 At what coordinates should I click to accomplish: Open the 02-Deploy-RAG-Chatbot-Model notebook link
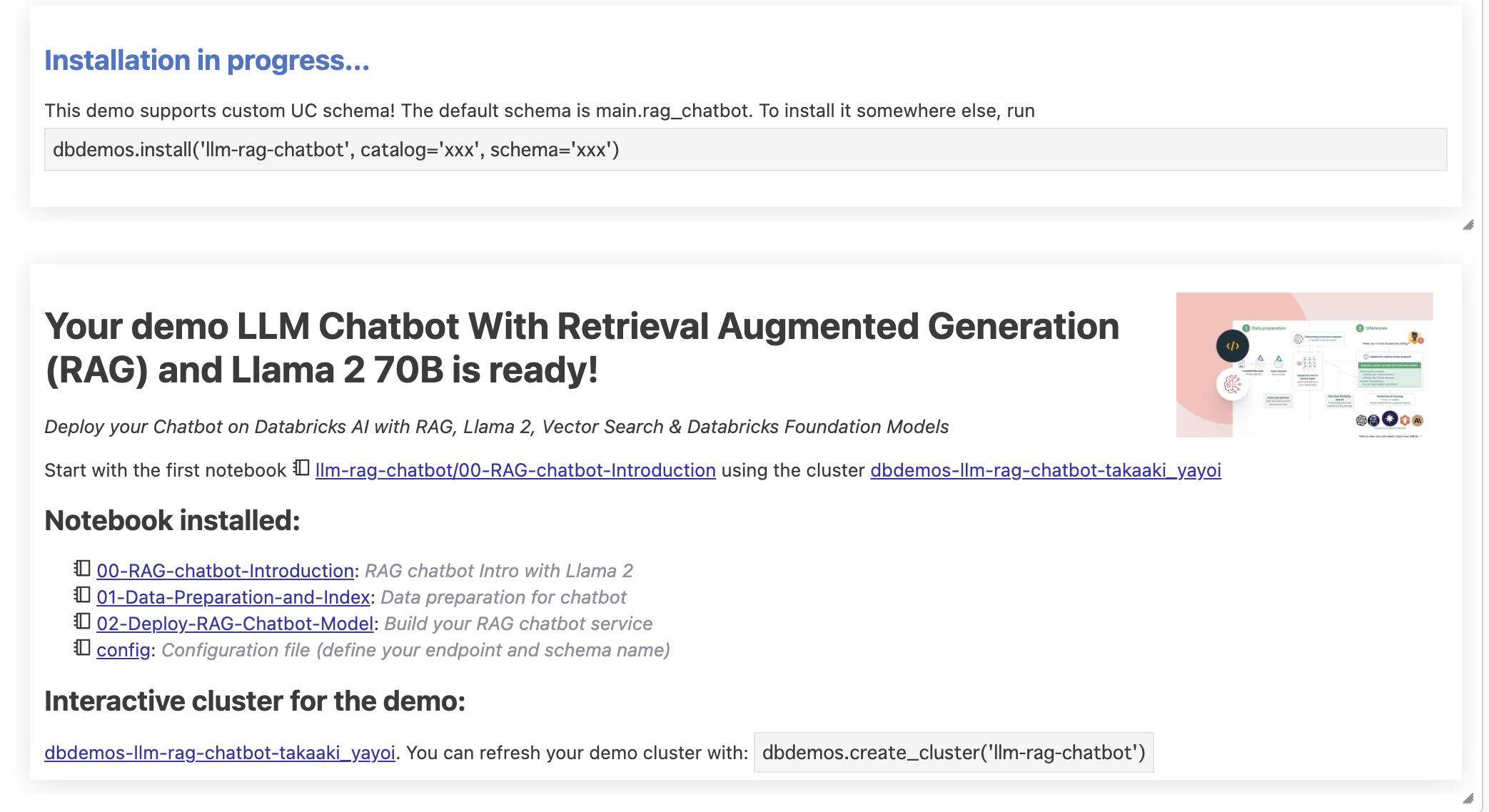tap(236, 623)
